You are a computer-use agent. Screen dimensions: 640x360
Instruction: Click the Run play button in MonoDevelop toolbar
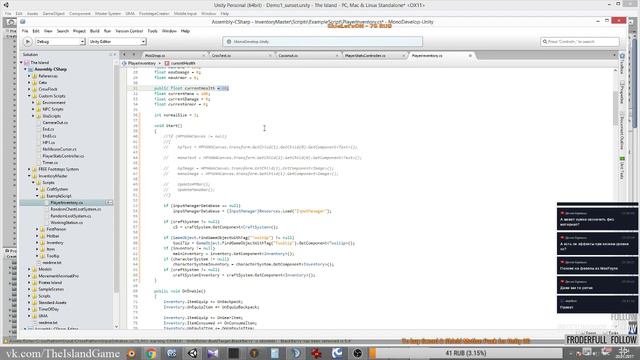tap(28, 42)
